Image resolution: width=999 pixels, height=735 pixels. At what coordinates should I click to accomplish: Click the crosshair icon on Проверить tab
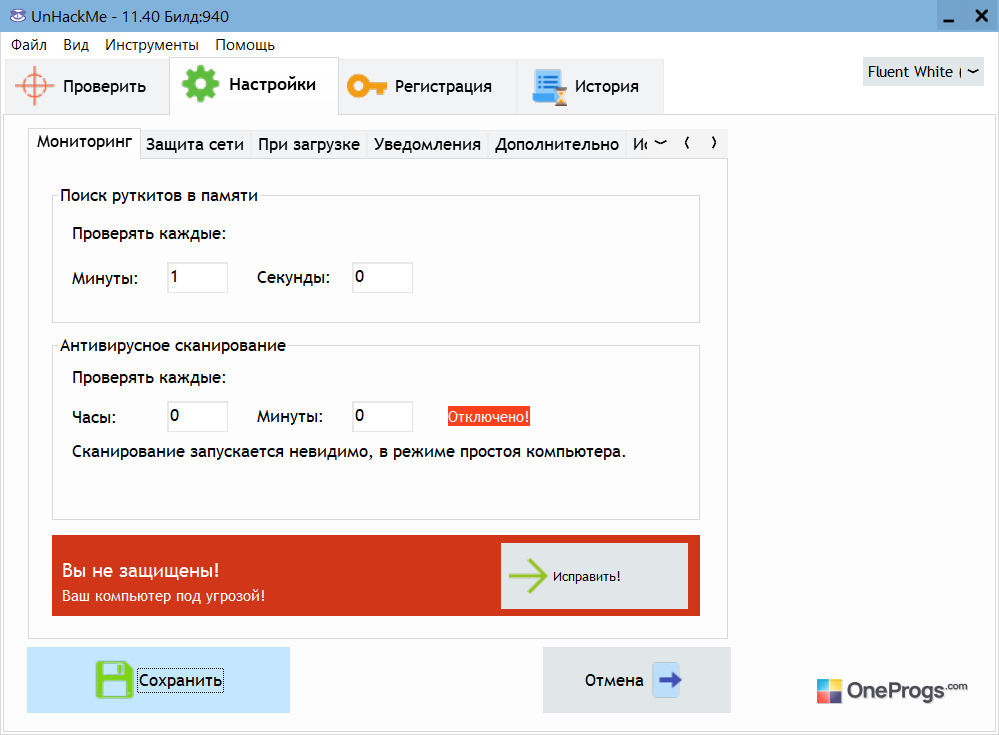(x=34, y=85)
